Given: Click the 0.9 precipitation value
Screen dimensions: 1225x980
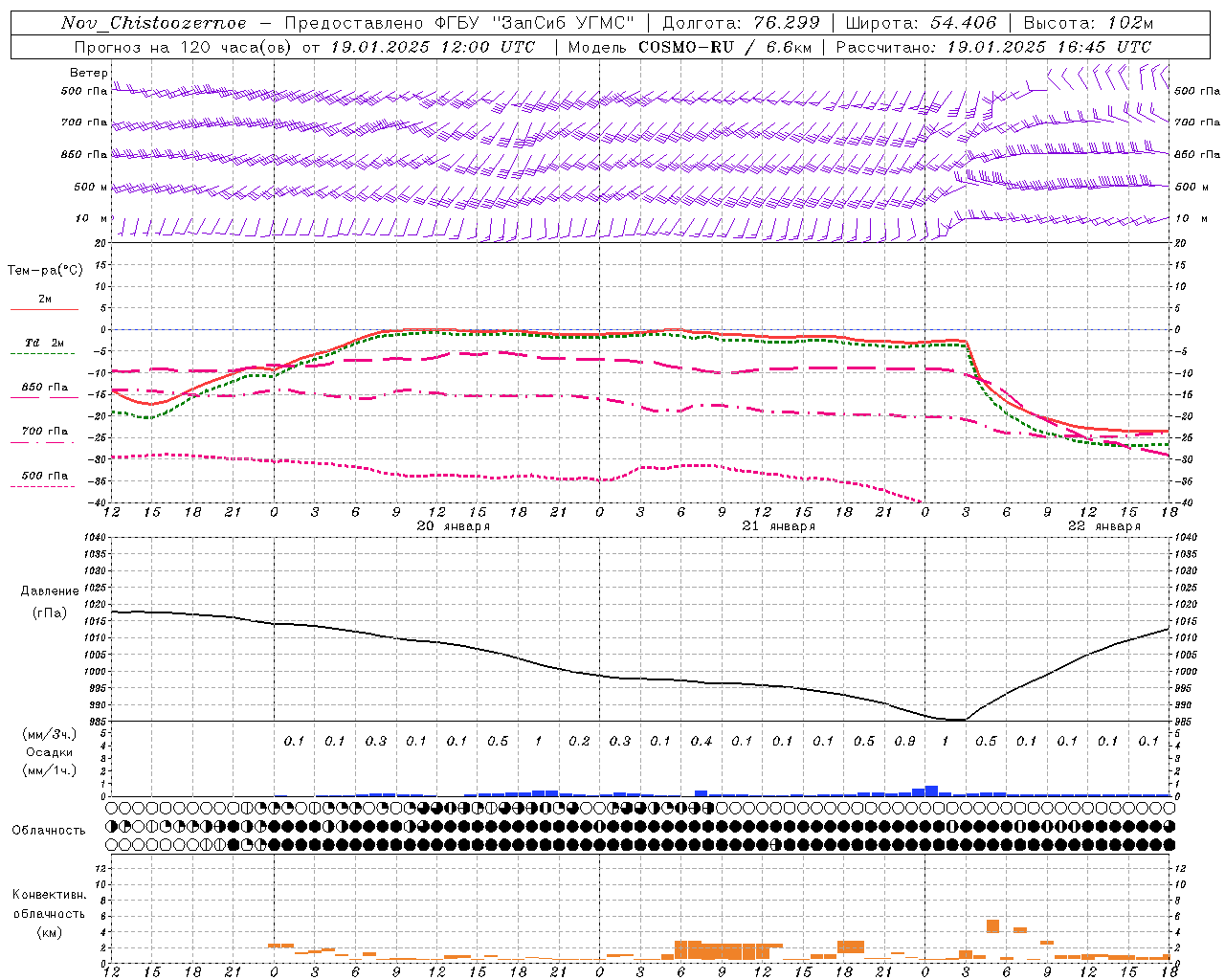Looking at the screenshot, I should (904, 742).
